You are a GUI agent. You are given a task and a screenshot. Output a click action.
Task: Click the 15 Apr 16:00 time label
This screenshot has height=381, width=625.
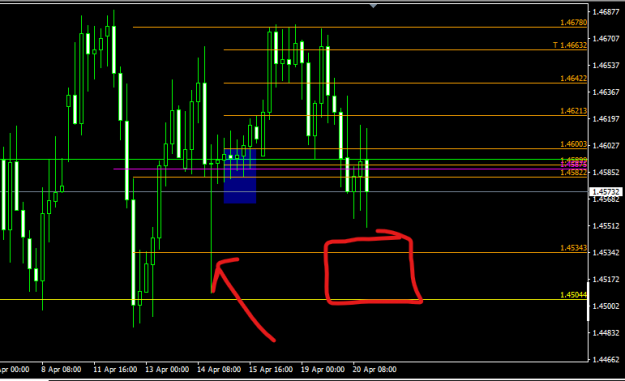point(271,369)
